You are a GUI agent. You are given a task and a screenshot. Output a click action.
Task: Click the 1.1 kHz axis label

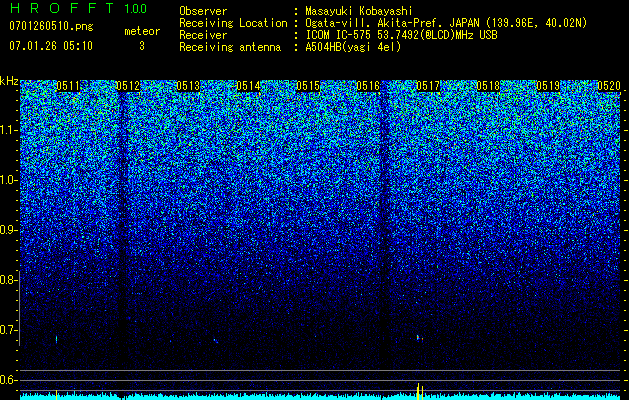[x=9, y=130]
